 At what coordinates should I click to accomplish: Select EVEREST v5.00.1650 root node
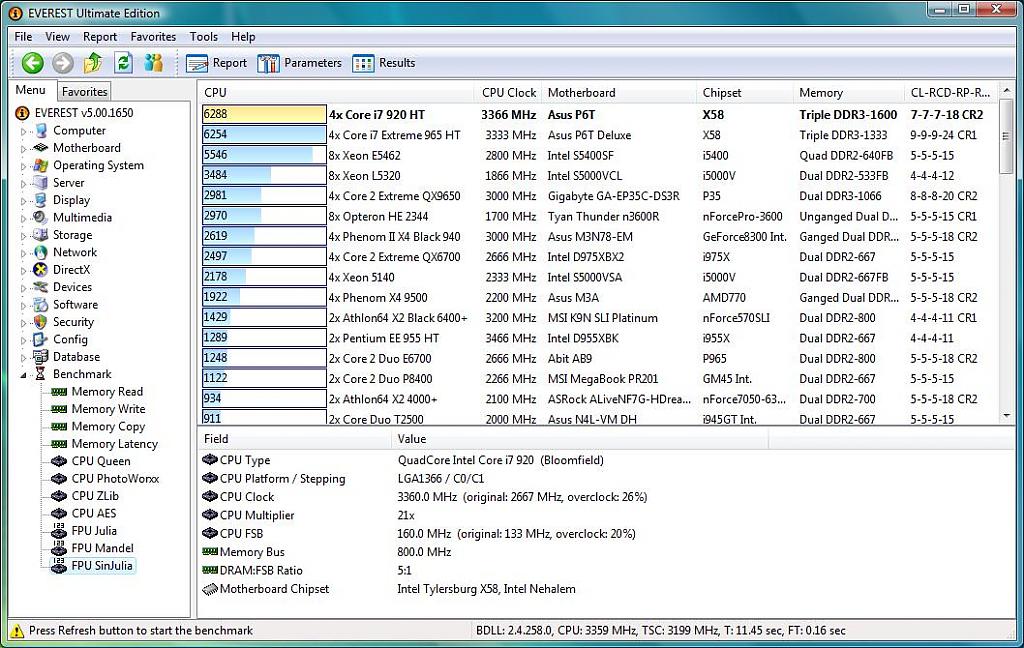click(x=84, y=112)
